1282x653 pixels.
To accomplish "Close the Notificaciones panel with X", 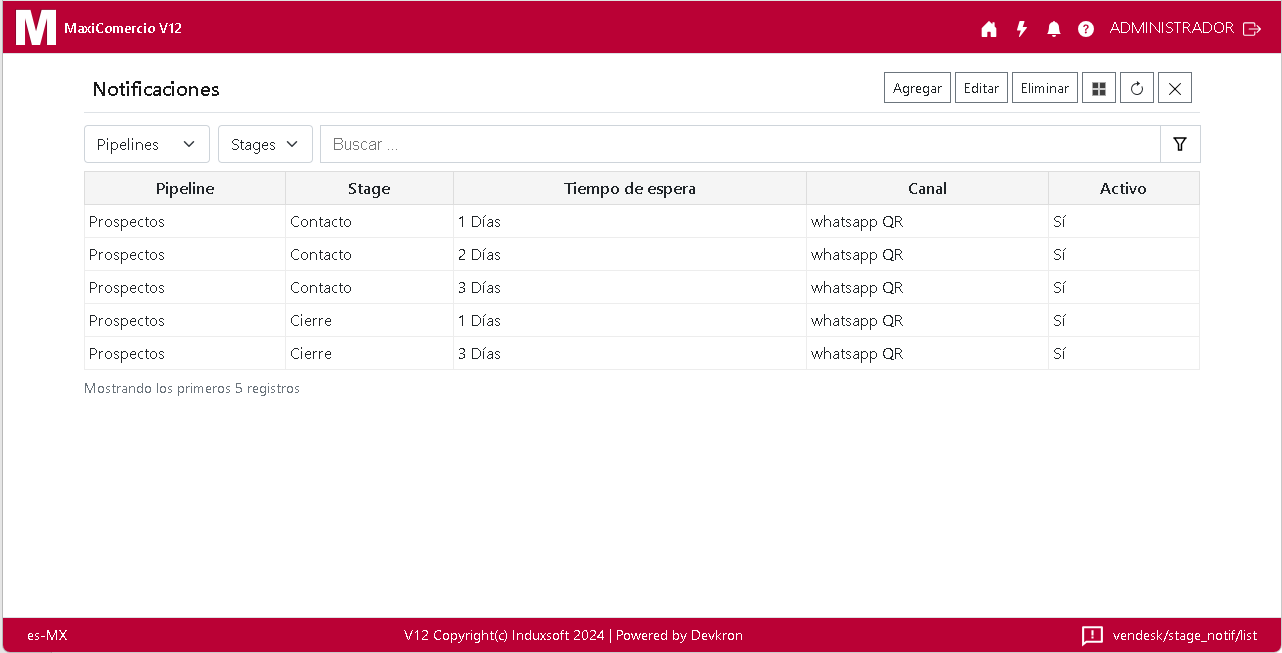I will tap(1175, 88).
